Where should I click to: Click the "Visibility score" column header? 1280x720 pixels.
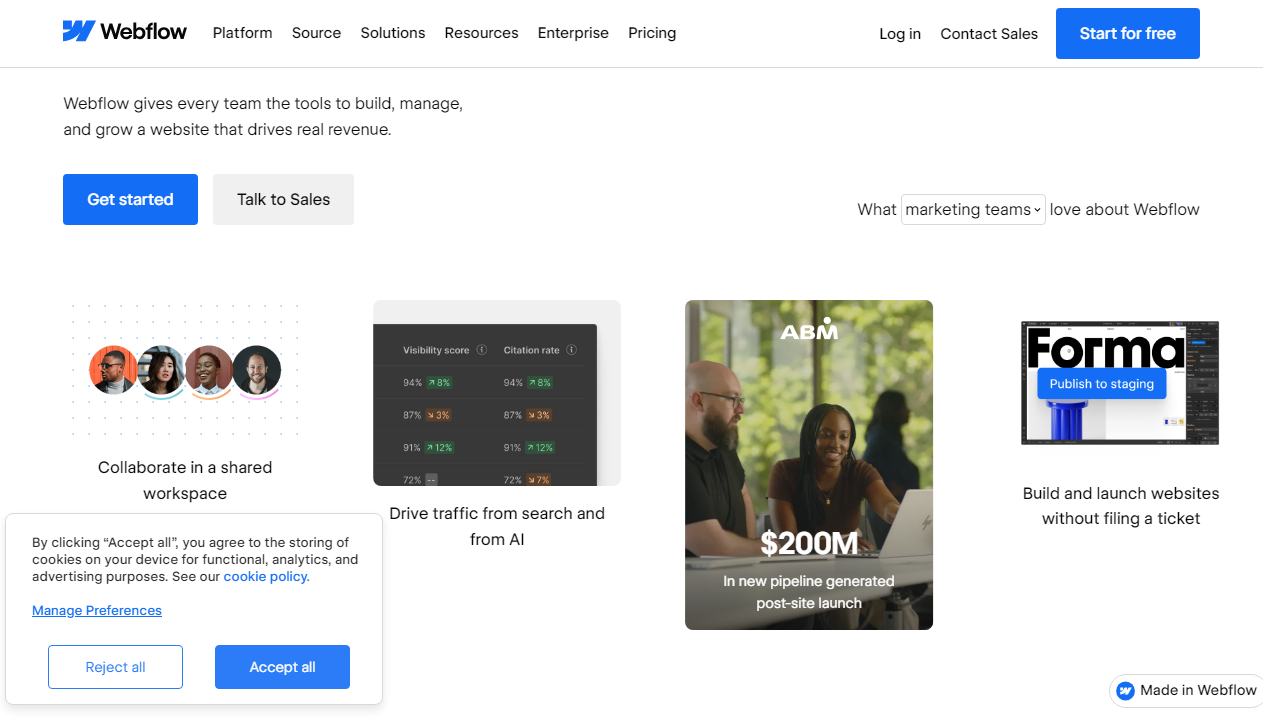tap(436, 350)
